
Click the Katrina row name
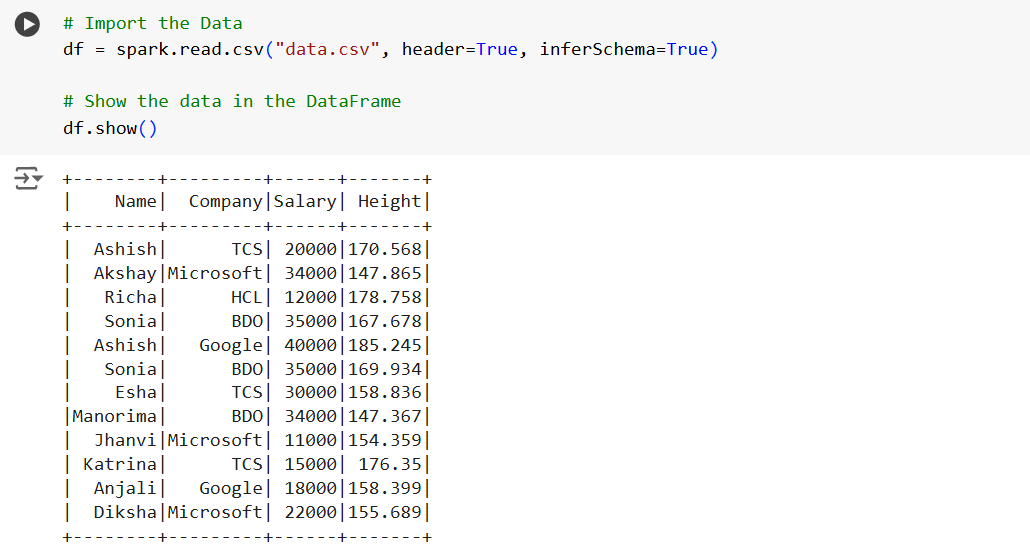coord(120,464)
